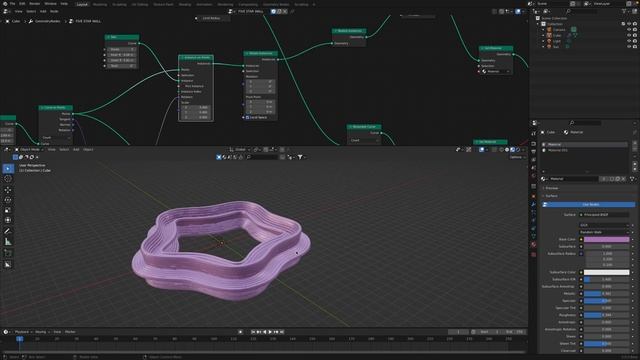Open the Render properties tab
The image size is (640, 360).
[533, 144]
